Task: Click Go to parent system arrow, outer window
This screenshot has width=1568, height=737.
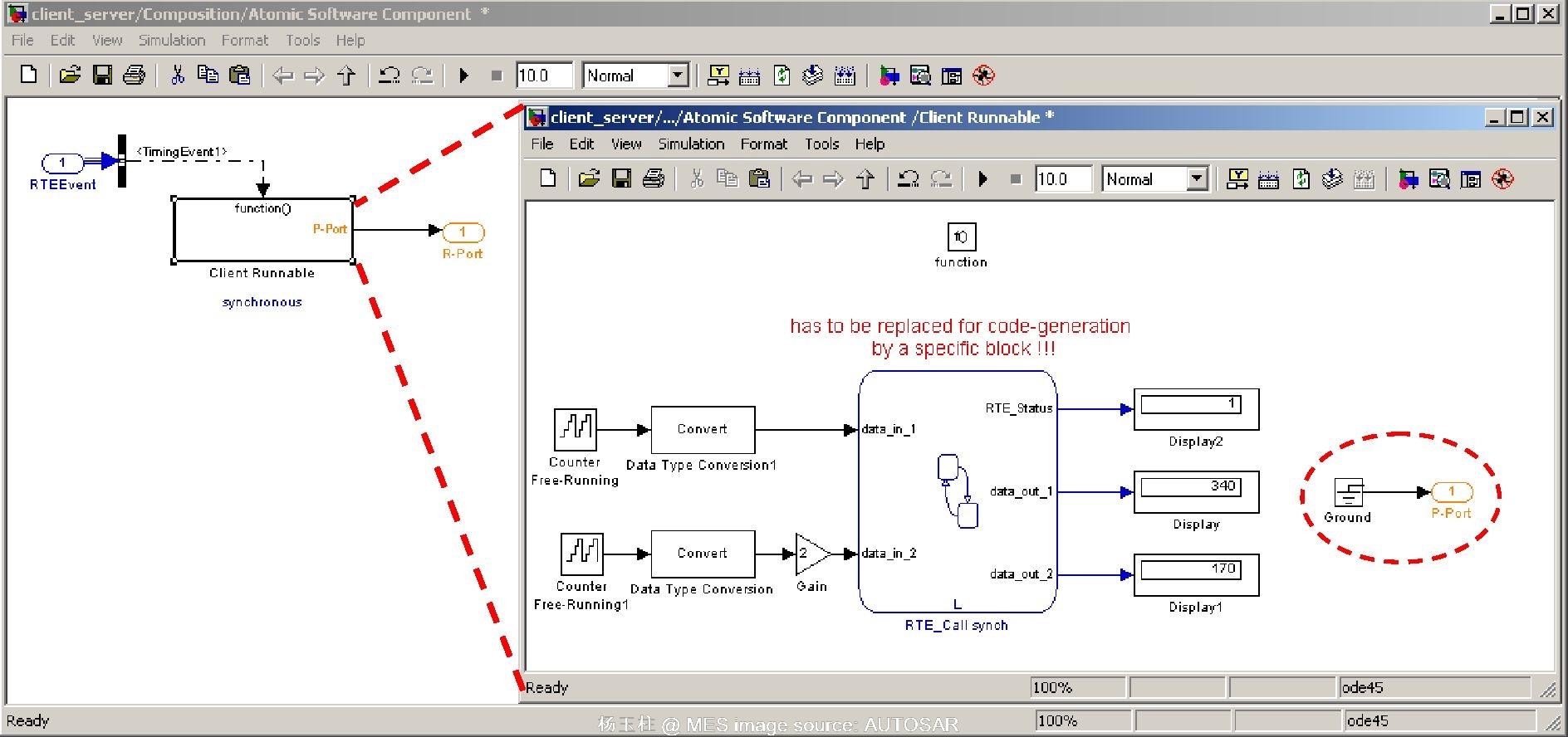Action: (346, 76)
